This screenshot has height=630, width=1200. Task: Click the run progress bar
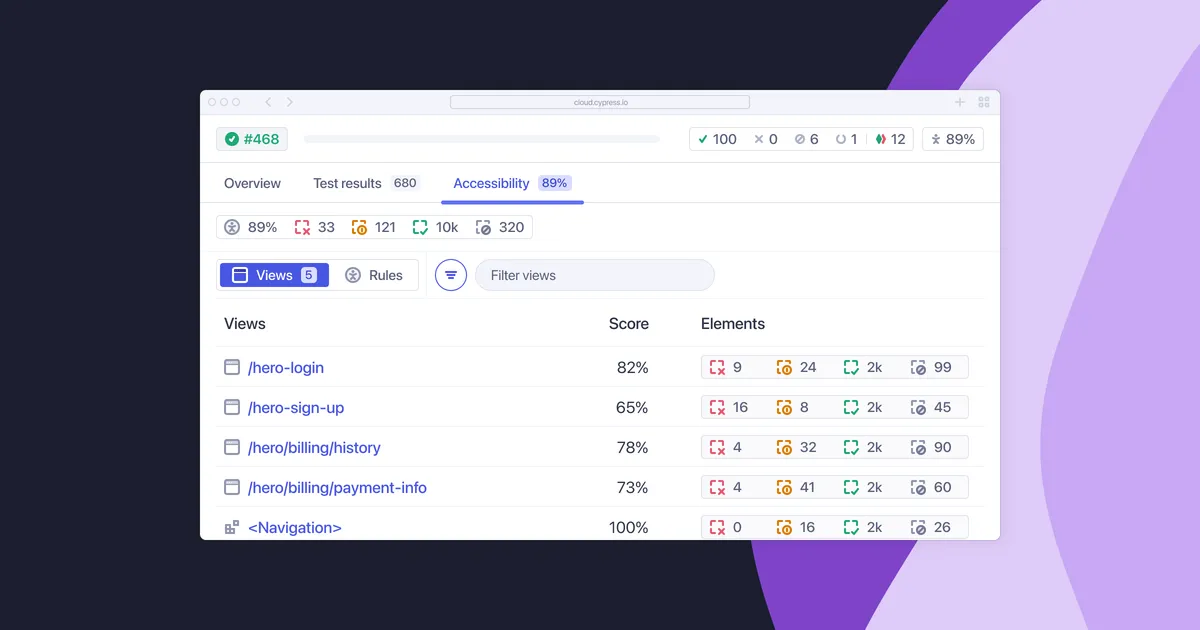(x=481, y=139)
